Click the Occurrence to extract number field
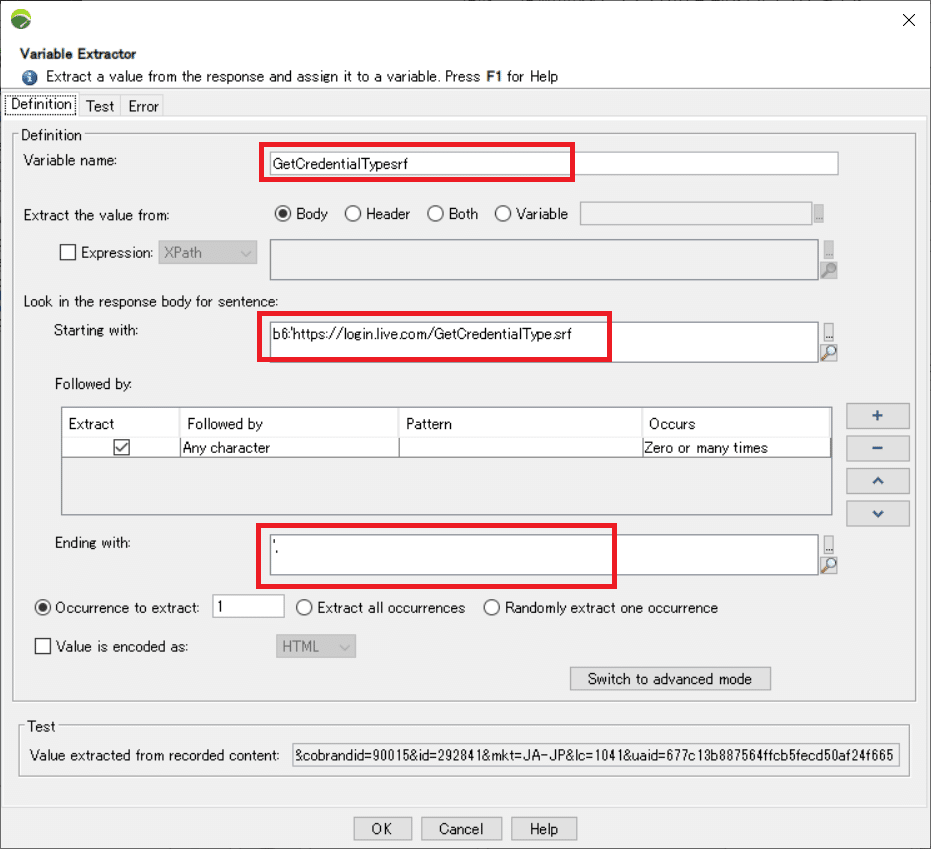Image resolution: width=931 pixels, height=849 pixels. point(248,606)
